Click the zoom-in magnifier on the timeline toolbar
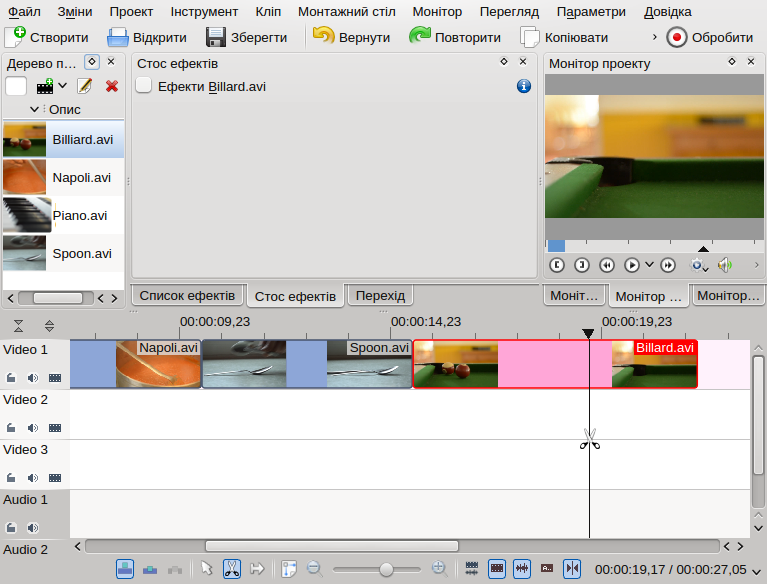Screen dimensions: 767x584 pyautogui.click(x=438, y=568)
